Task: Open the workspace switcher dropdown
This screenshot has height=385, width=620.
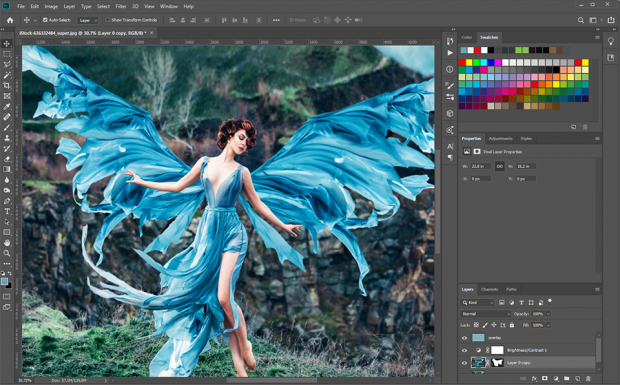Action: (x=595, y=20)
